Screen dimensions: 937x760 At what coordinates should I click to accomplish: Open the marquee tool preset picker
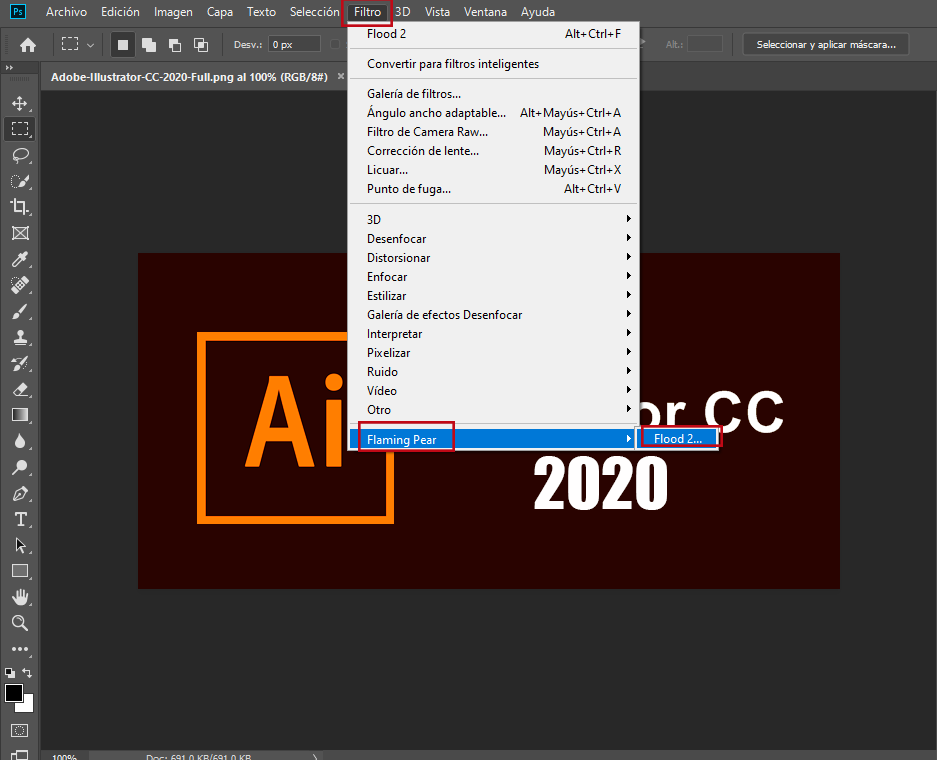pyautogui.click(x=90, y=45)
